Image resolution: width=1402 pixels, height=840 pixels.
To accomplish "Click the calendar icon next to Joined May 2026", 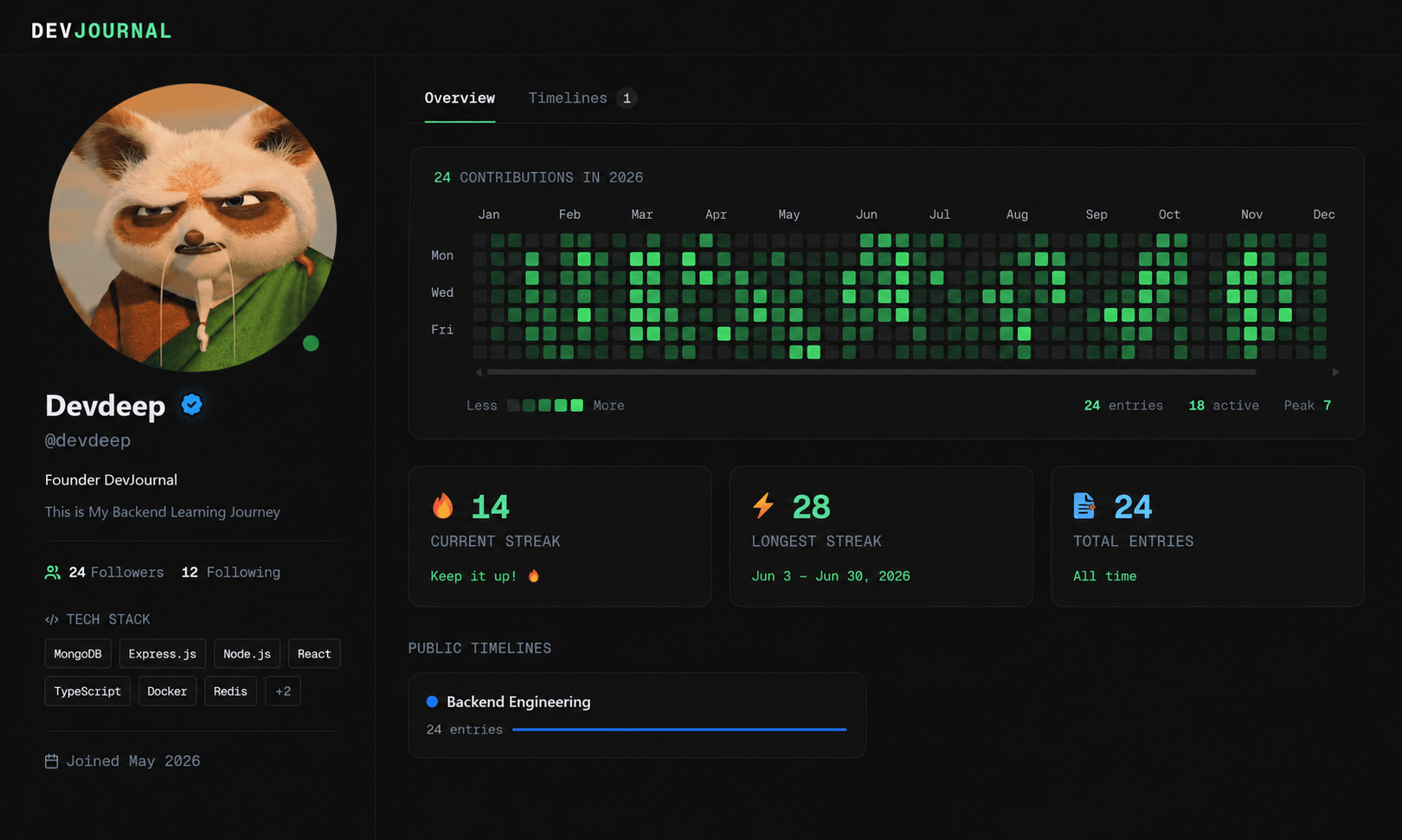I will pos(52,761).
